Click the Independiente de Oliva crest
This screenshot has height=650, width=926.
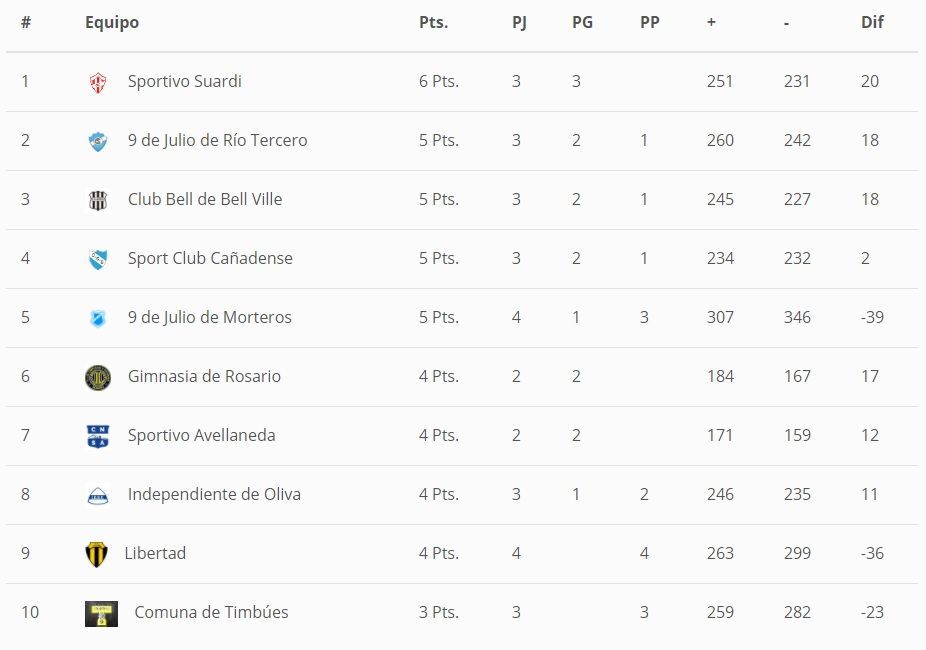pos(98,495)
